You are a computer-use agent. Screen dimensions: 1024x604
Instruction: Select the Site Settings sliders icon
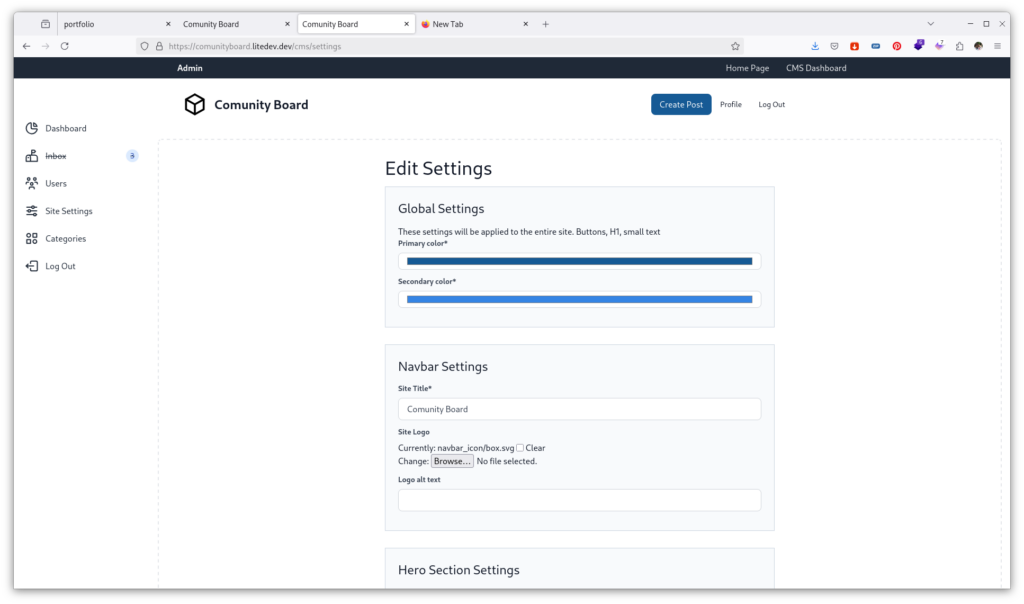tap(32, 211)
